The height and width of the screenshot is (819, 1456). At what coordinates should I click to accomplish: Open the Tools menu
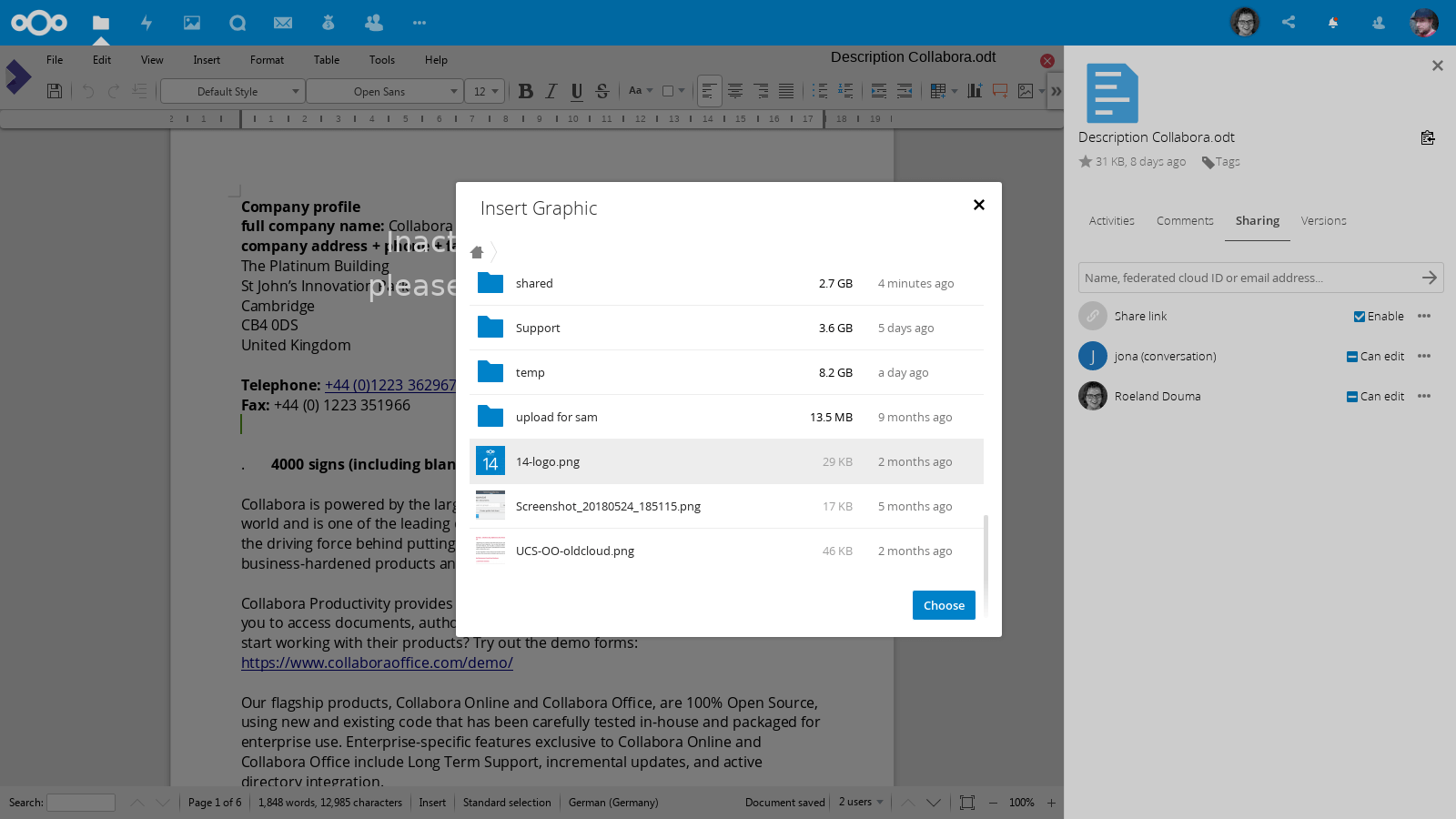tap(382, 60)
